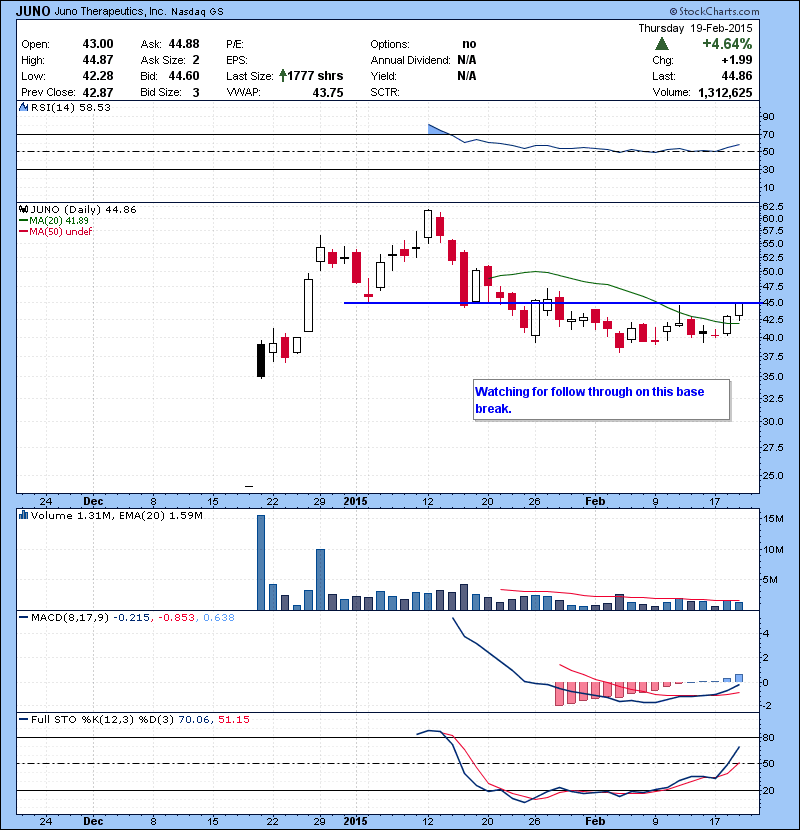Image resolution: width=800 pixels, height=830 pixels.
Task: Click the Low price 42.28
Action: coord(98,76)
